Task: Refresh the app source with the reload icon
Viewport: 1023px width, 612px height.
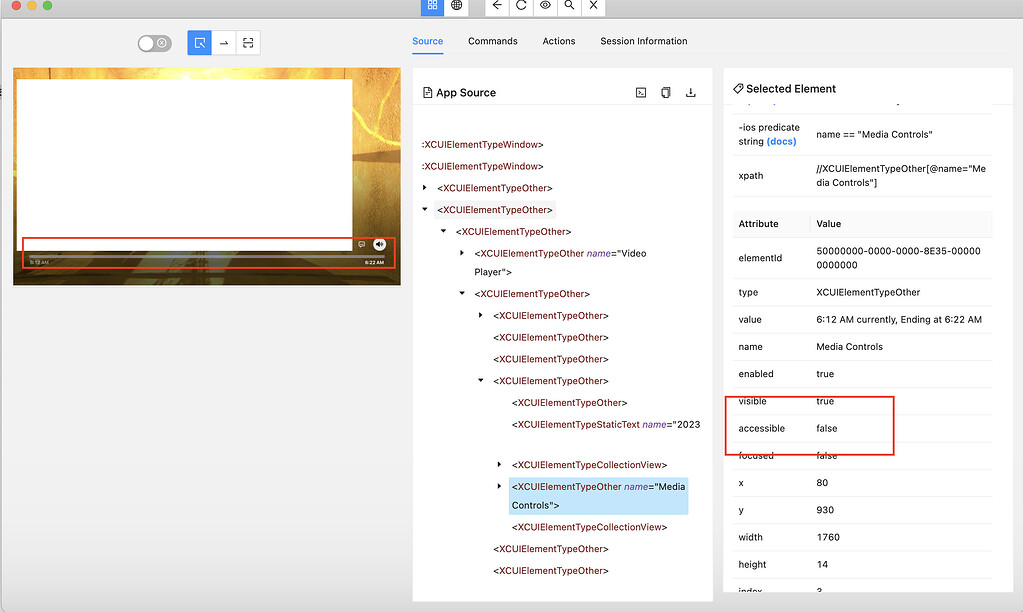Action: (x=520, y=7)
